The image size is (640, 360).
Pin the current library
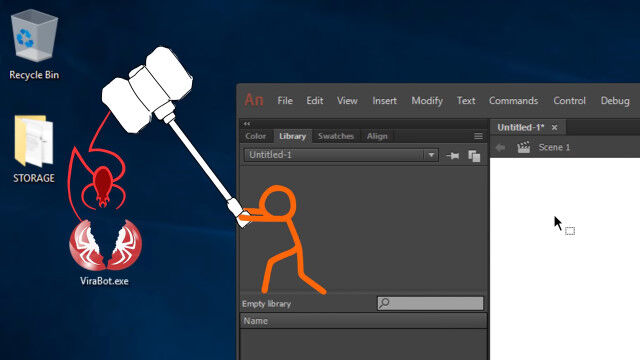click(x=453, y=156)
